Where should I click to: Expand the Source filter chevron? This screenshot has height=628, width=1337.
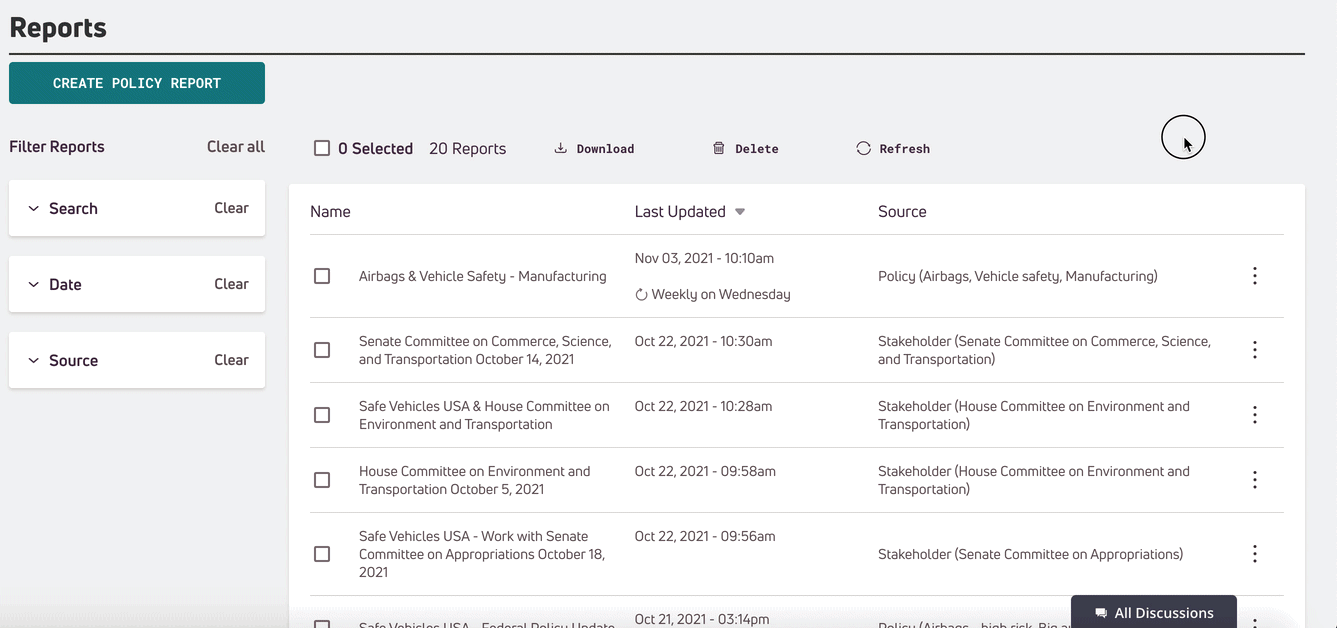click(33, 361)
